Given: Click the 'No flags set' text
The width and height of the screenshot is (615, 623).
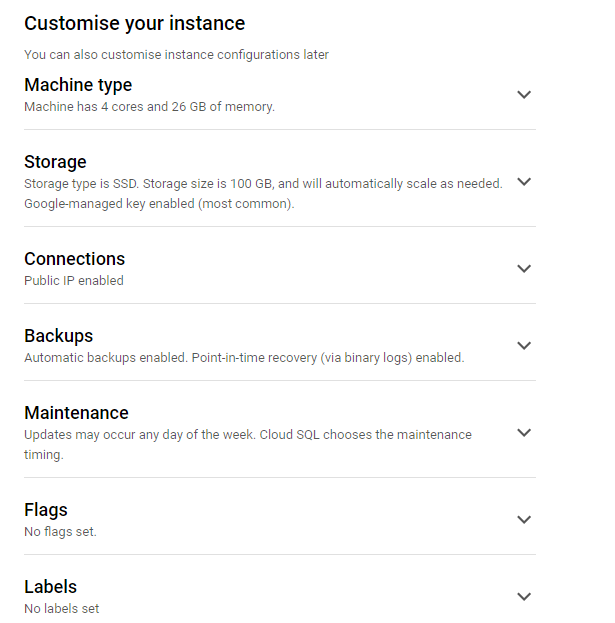Looking at the screenshot, I should (x=60, y=532).
